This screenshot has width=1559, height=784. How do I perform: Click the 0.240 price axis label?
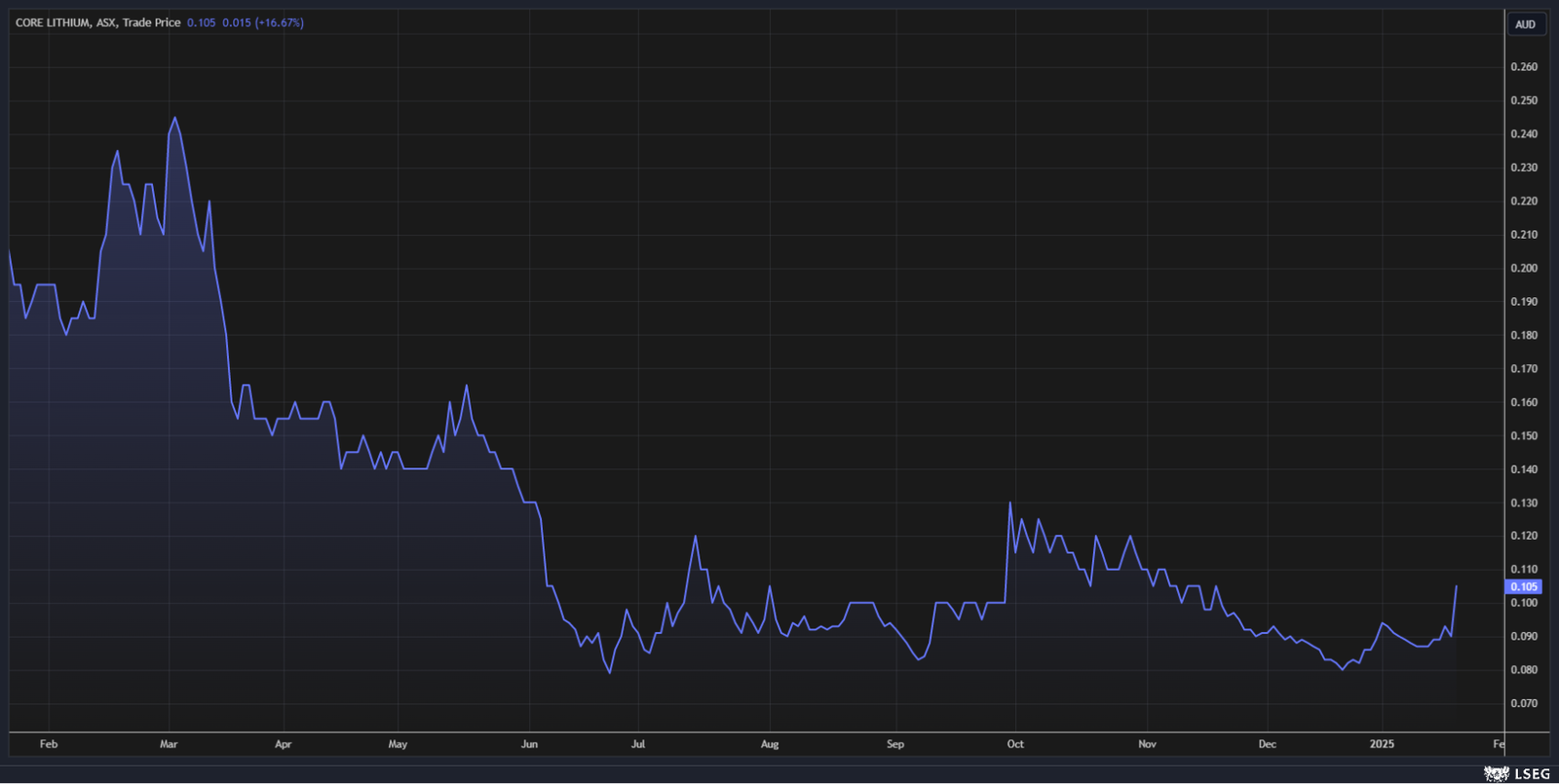tap(1524, 134)
